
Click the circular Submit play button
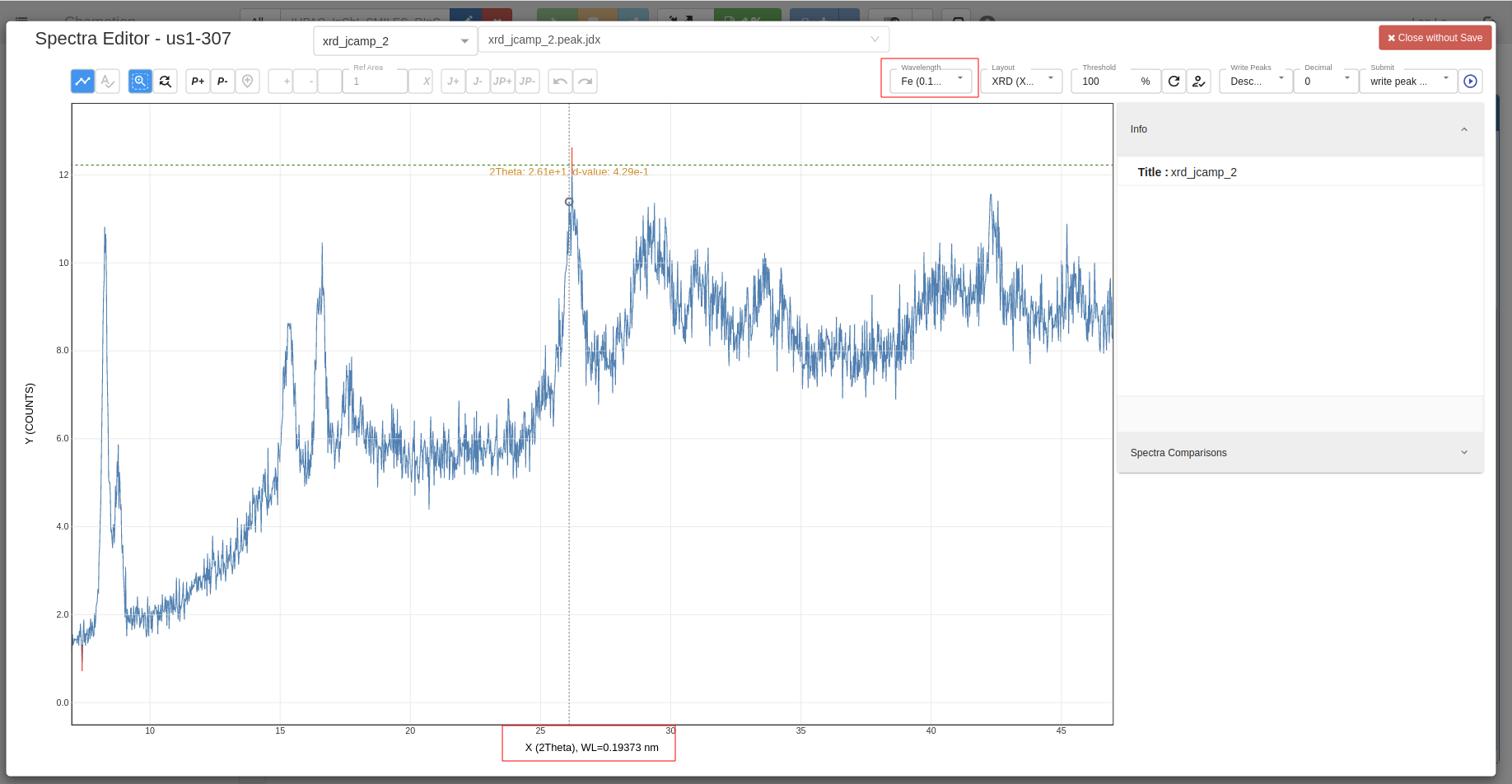[x=1470, y=81]
